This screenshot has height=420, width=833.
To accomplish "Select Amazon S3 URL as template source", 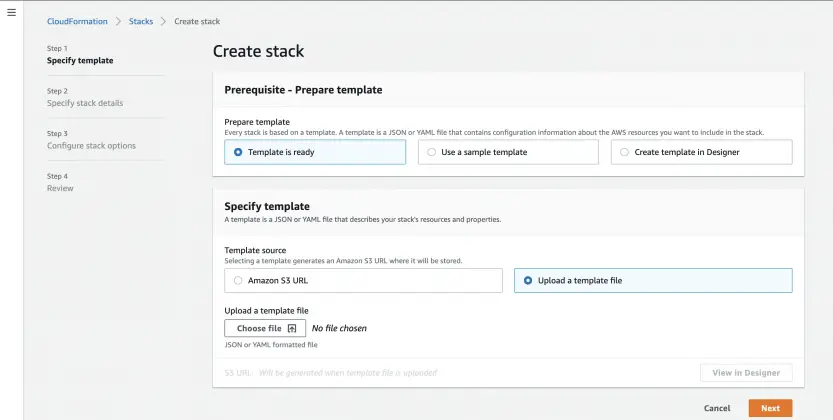I will pos(238,281).
